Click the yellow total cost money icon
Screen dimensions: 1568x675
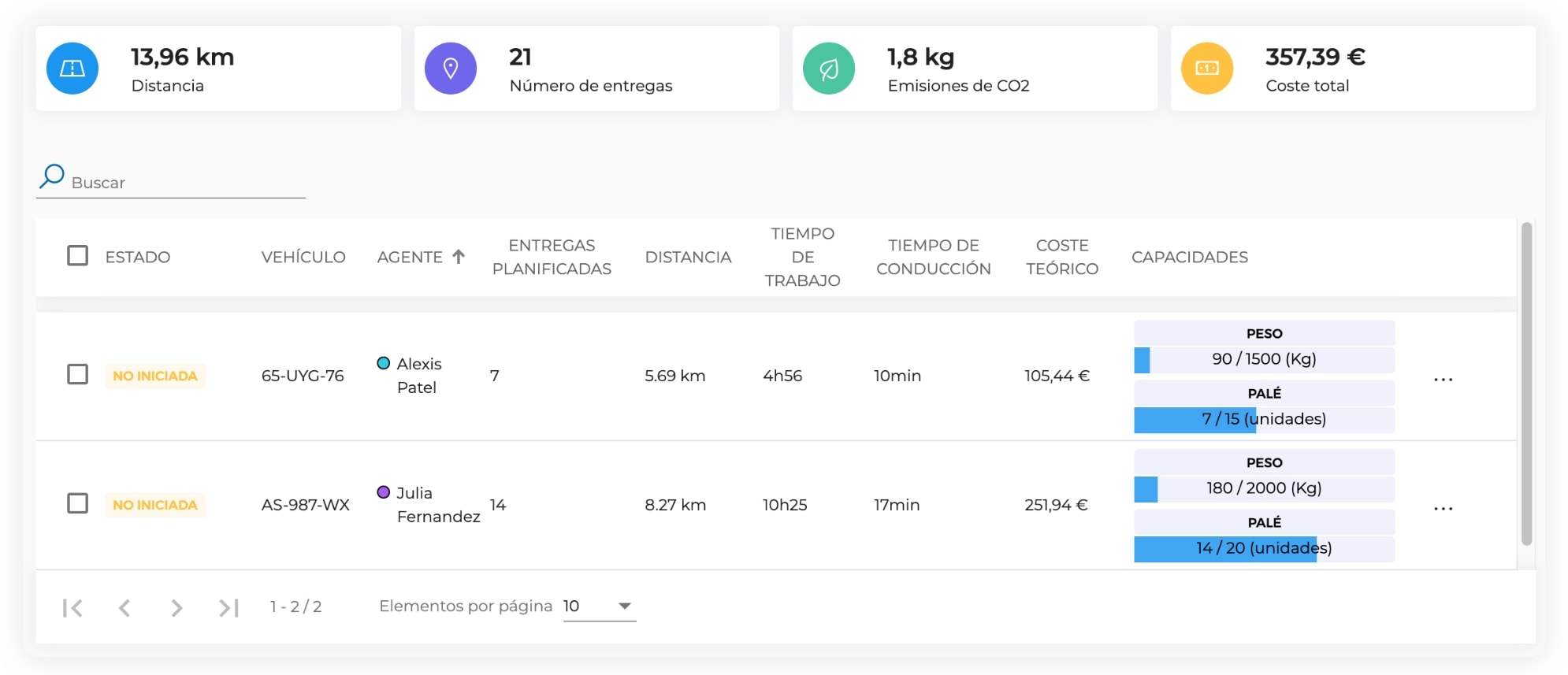(x=1207, y=69)
